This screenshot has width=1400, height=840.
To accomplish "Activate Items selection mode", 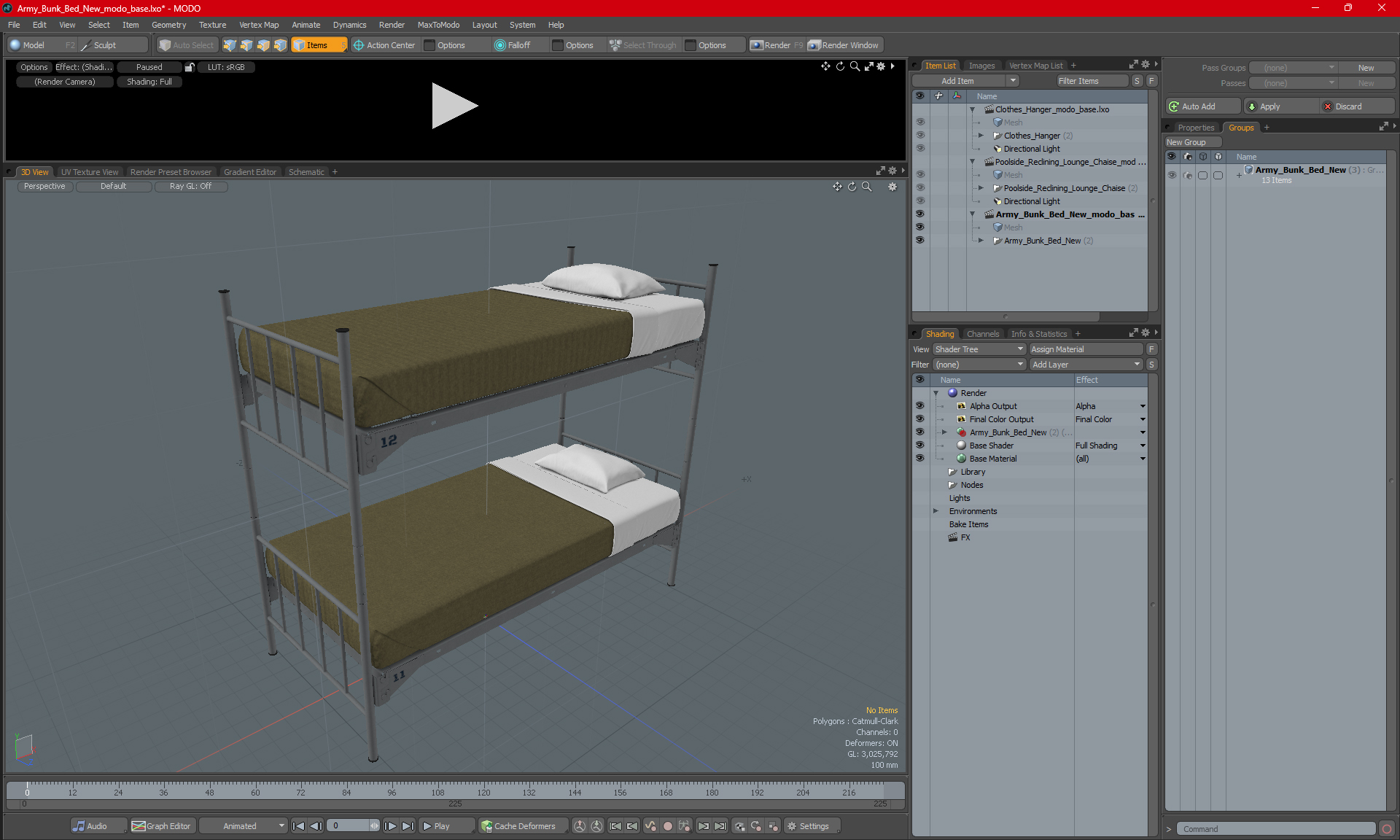I will point(319,45).
